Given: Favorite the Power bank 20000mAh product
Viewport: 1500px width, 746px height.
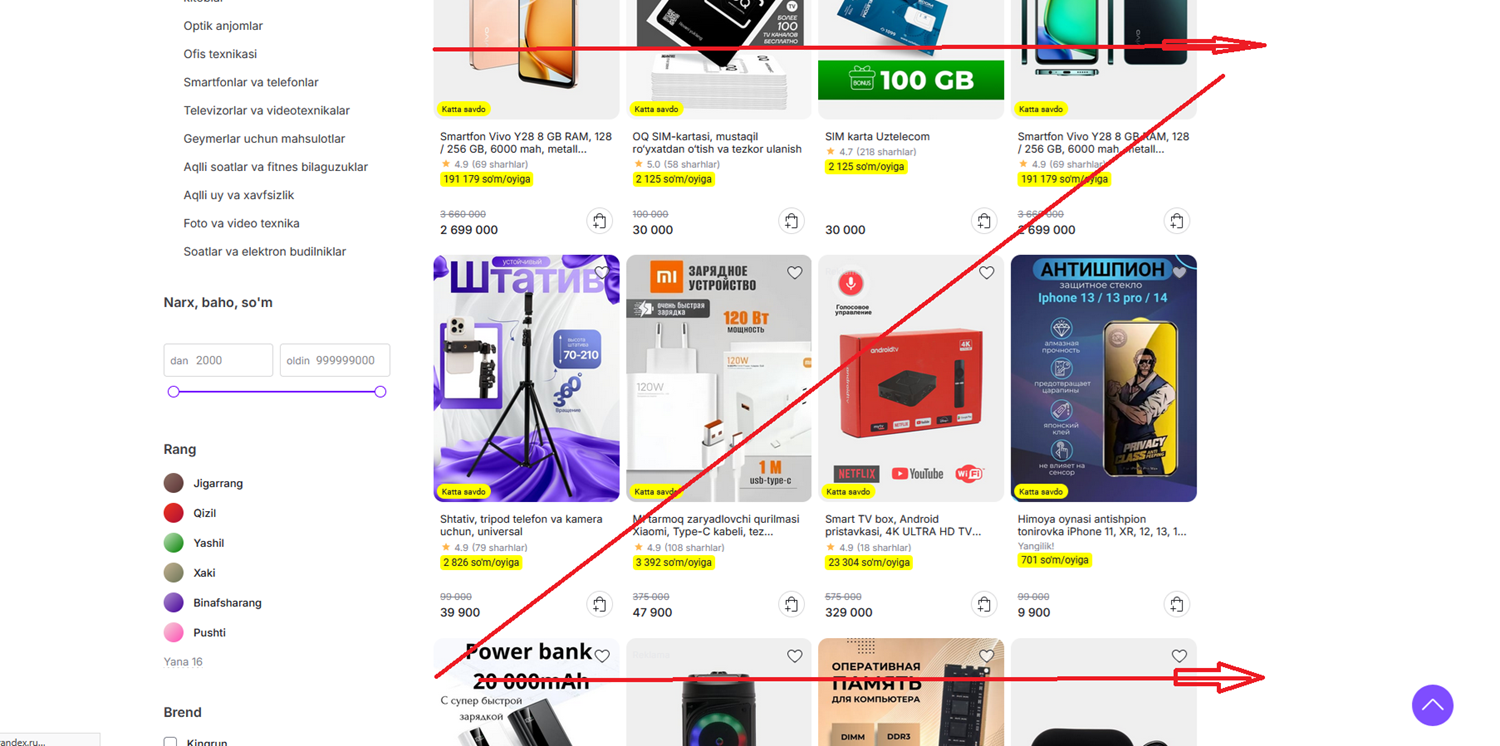Looking at the screenshot, I should (602, 656).
